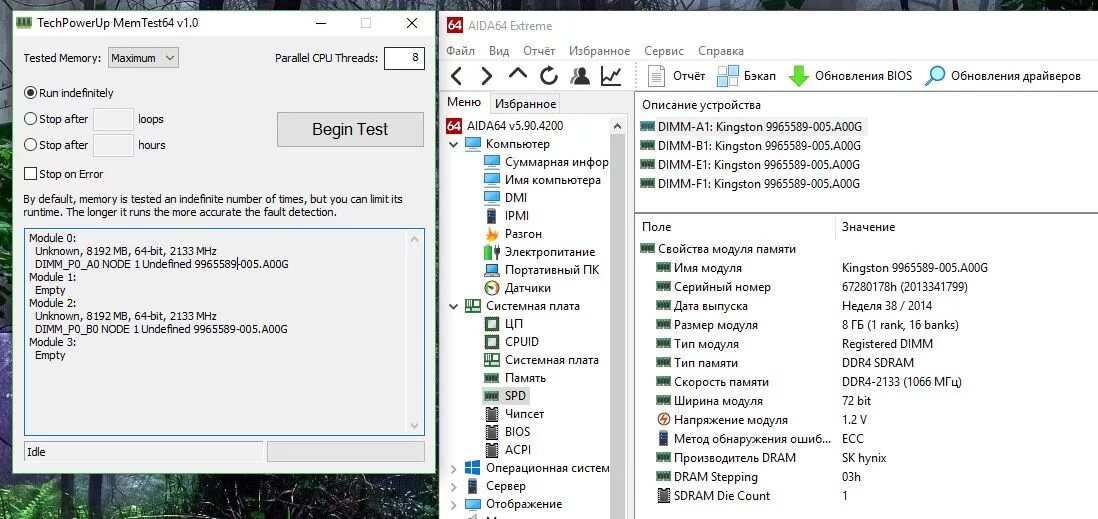Open Обновления BIOS in toolbar
The image size is (1098, 519).
tap(850, 76)
